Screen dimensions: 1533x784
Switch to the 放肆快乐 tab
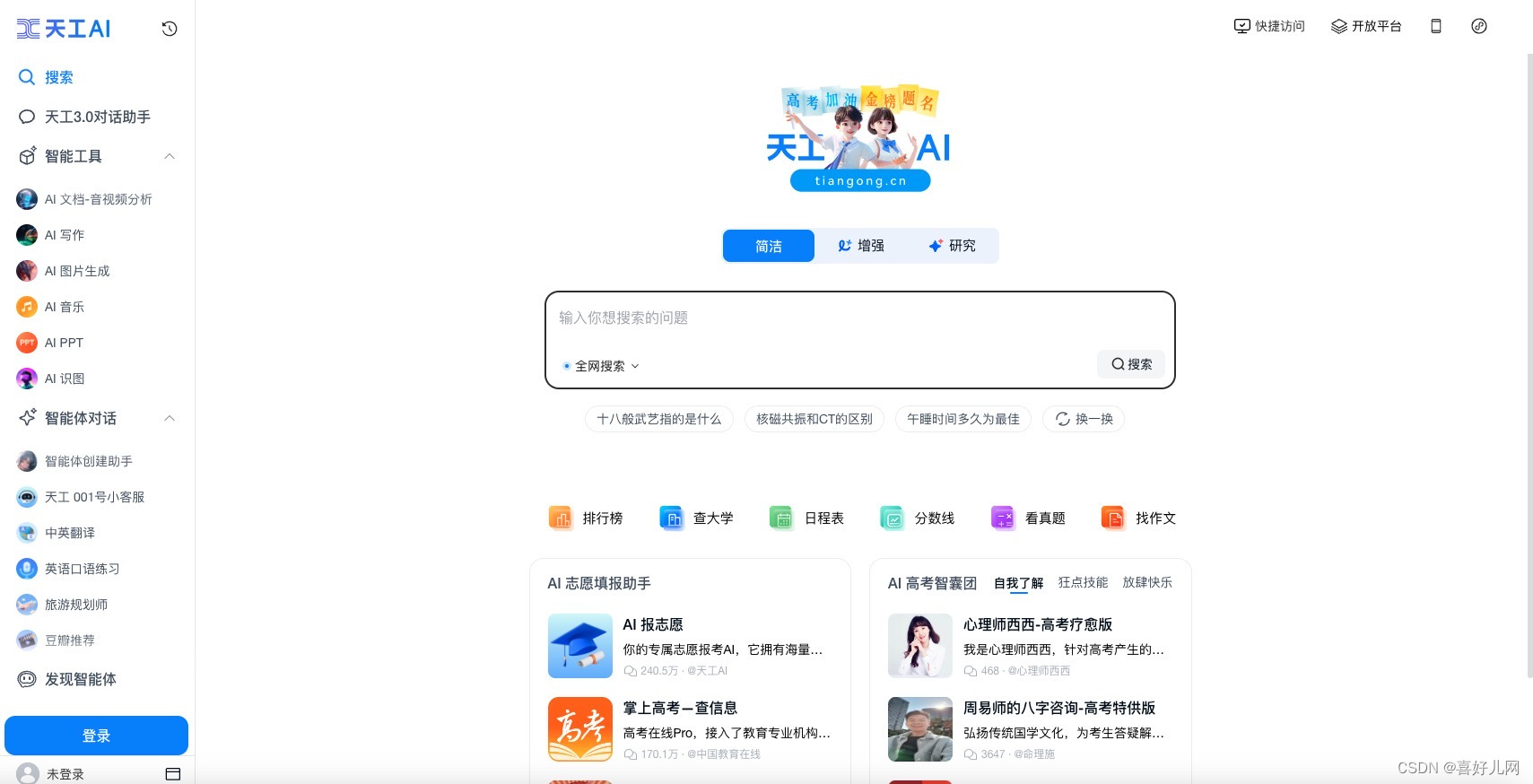click(x=1147, y=582)
